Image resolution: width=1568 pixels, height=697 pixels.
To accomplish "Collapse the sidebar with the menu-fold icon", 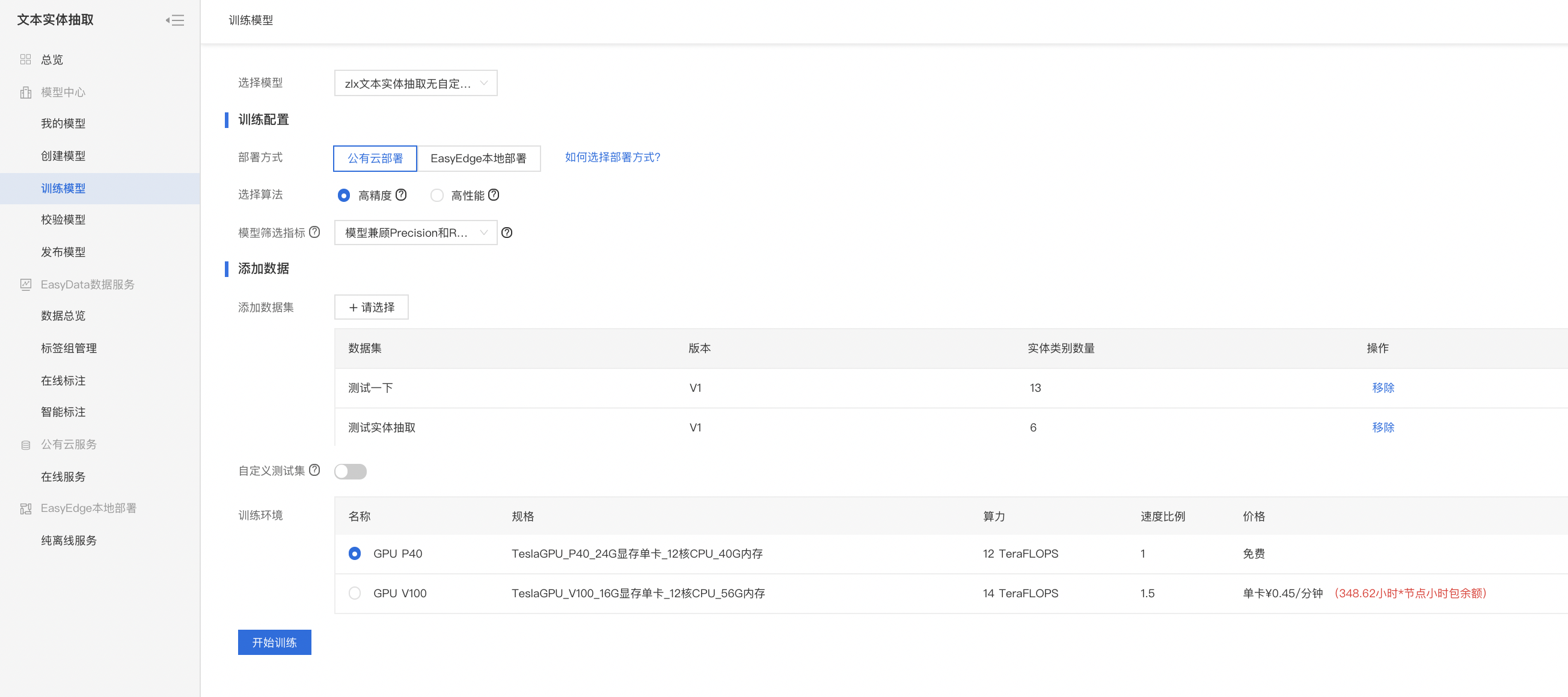I will click(175, 20).
